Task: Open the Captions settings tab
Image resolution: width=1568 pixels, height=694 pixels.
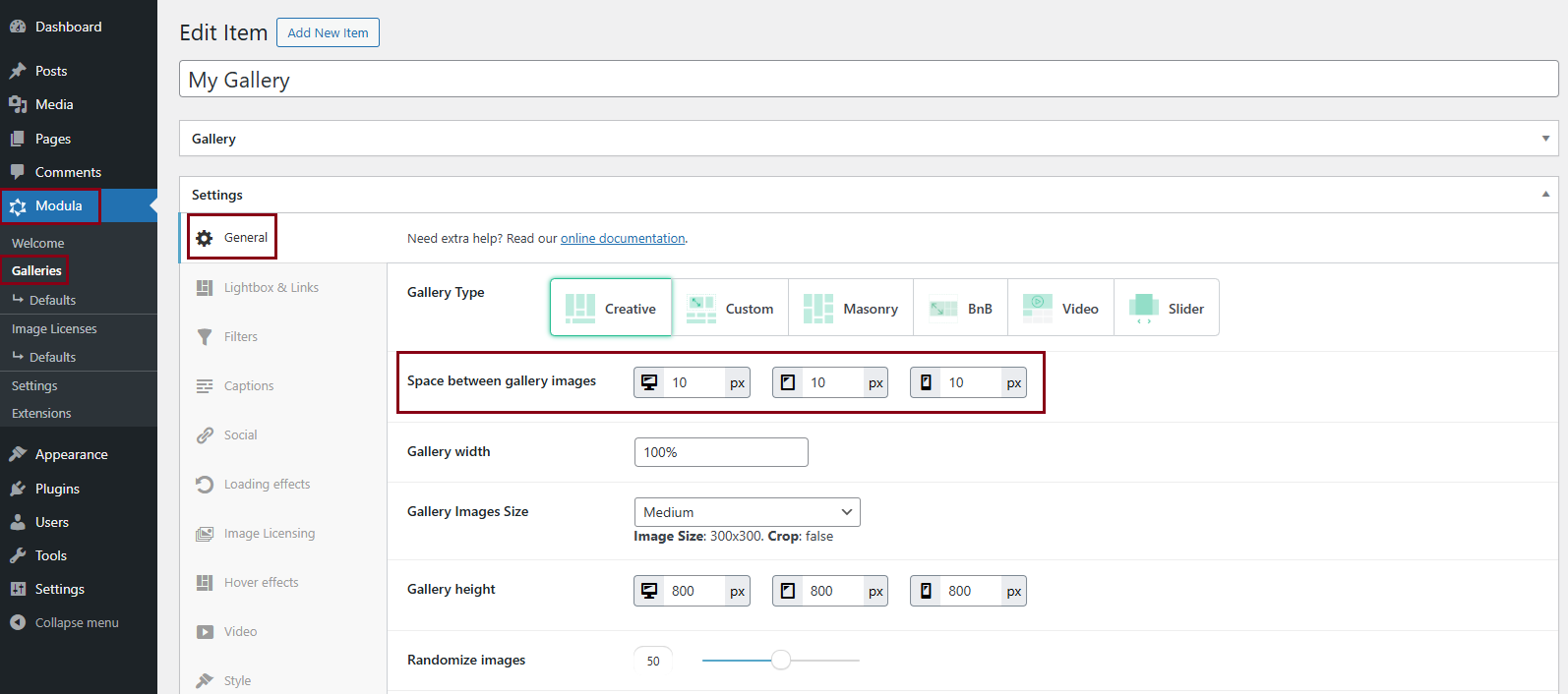Action: 248,386
